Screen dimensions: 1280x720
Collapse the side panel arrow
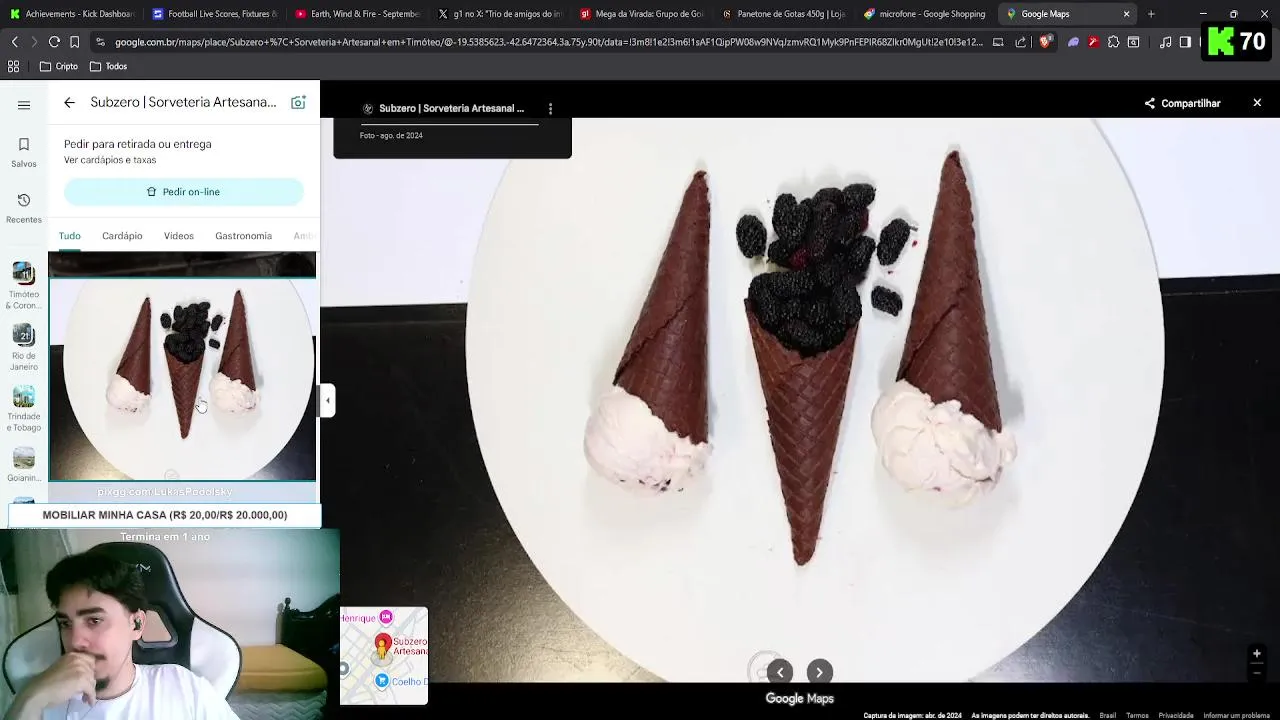(327, 400)
